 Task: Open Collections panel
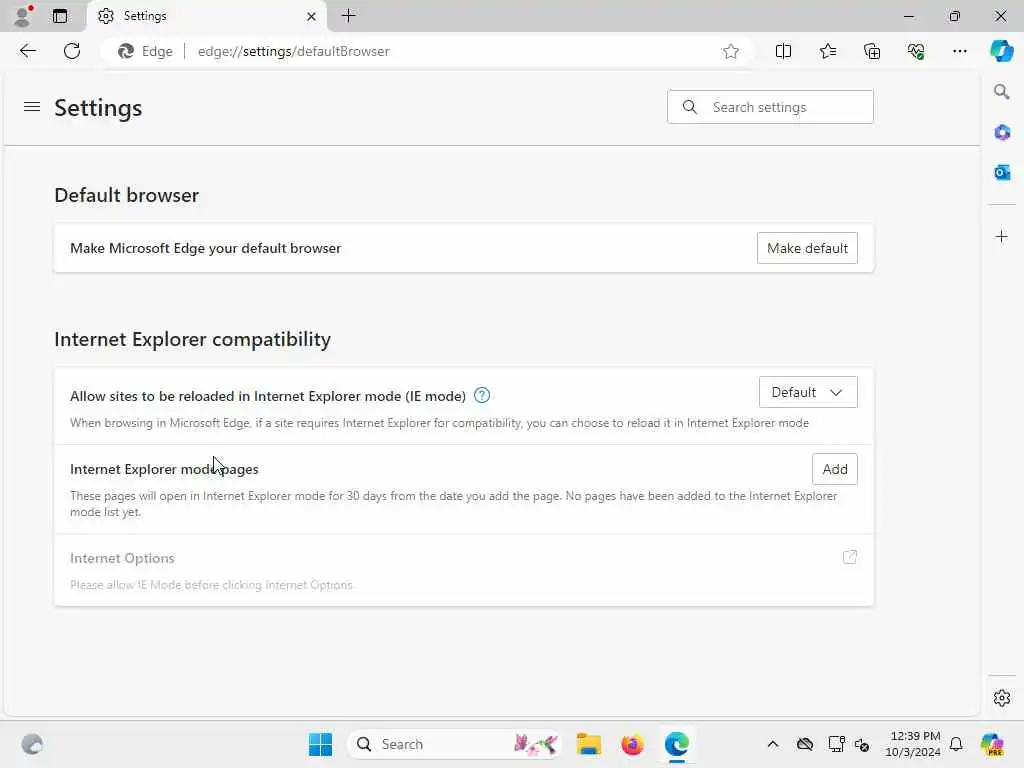(872, 51)
